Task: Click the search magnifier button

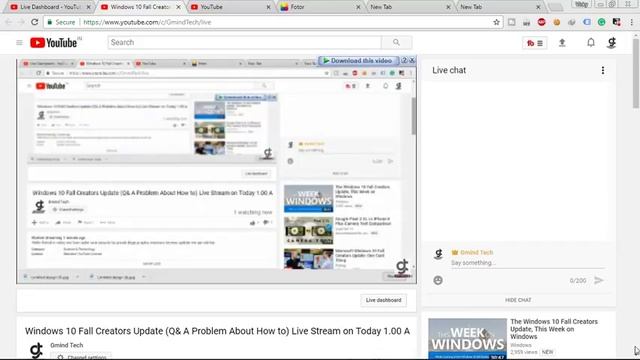Action: pos(396,42)
